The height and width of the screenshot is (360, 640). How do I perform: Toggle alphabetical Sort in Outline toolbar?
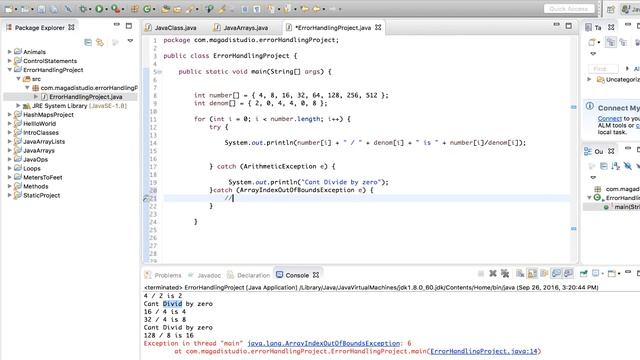(x=616, y=166)
